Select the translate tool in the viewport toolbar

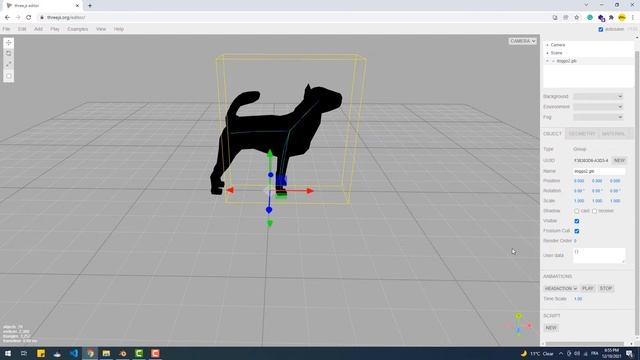9,43
